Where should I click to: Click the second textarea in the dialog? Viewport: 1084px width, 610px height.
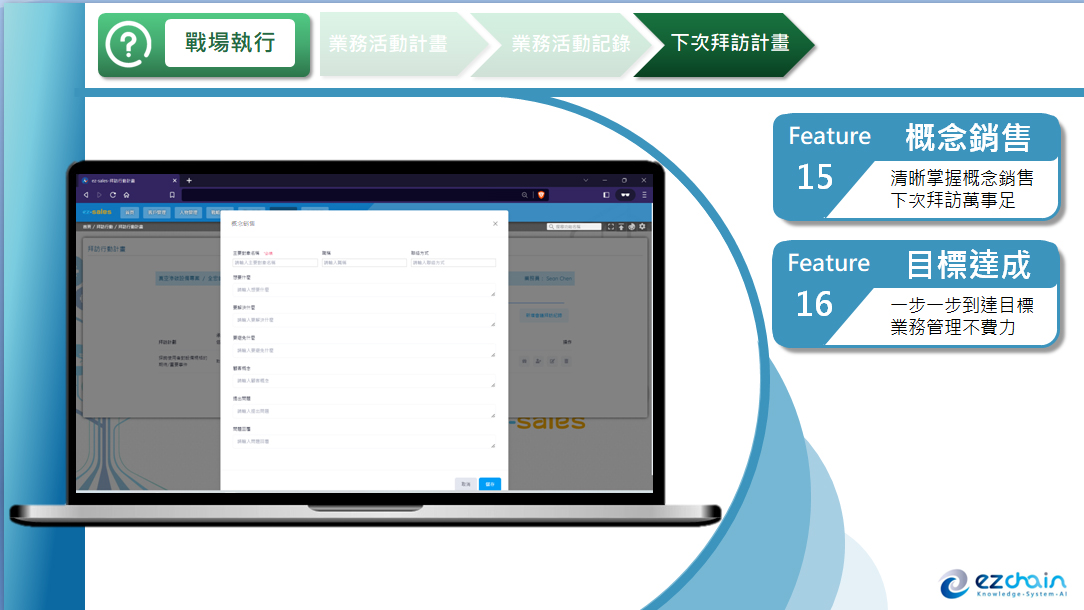pos(364,320)
